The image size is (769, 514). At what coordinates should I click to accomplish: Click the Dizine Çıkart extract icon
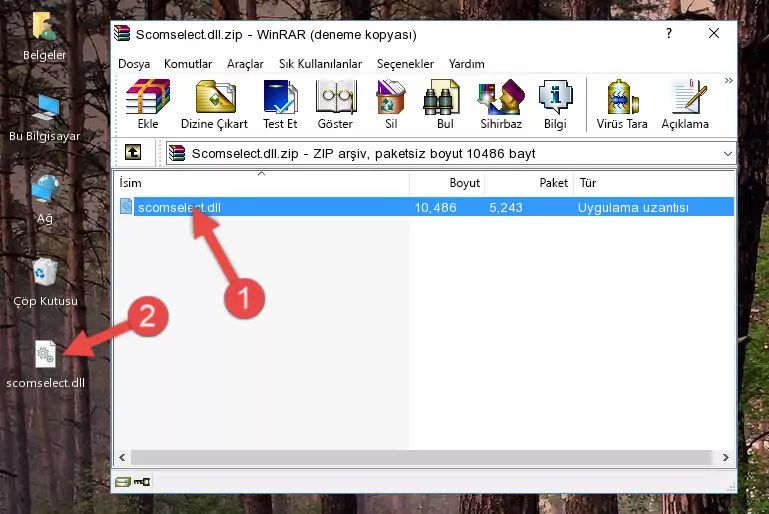click(215, 97)
